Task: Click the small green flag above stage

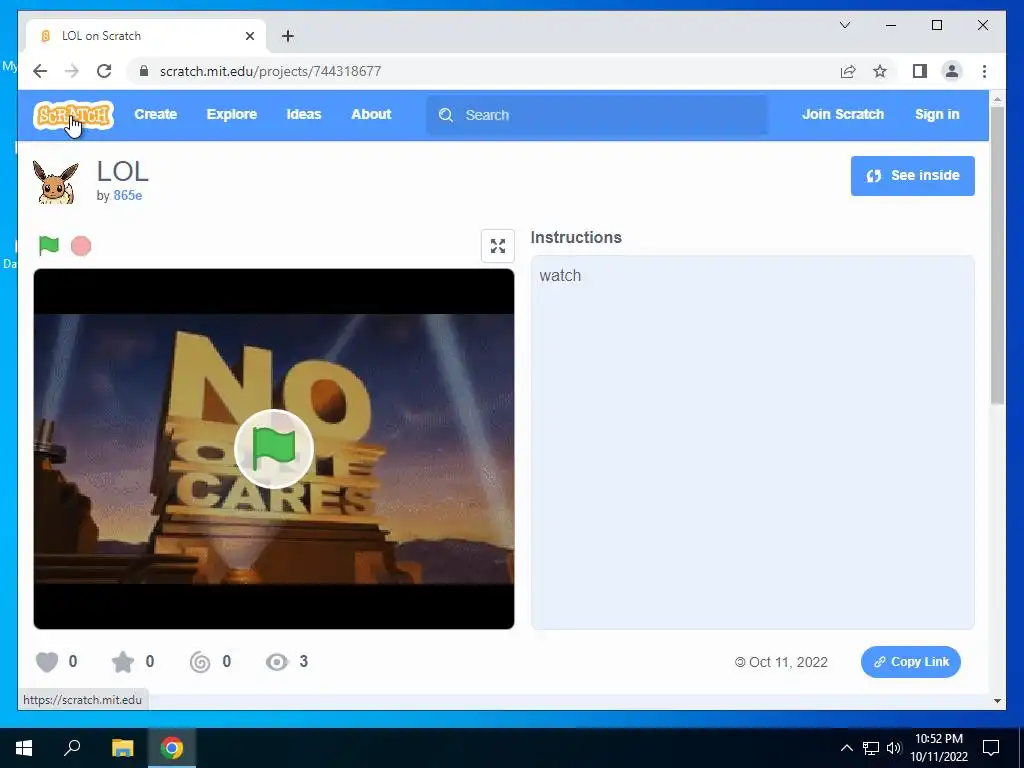Action: pyautogui.click(x=49, y=246)
